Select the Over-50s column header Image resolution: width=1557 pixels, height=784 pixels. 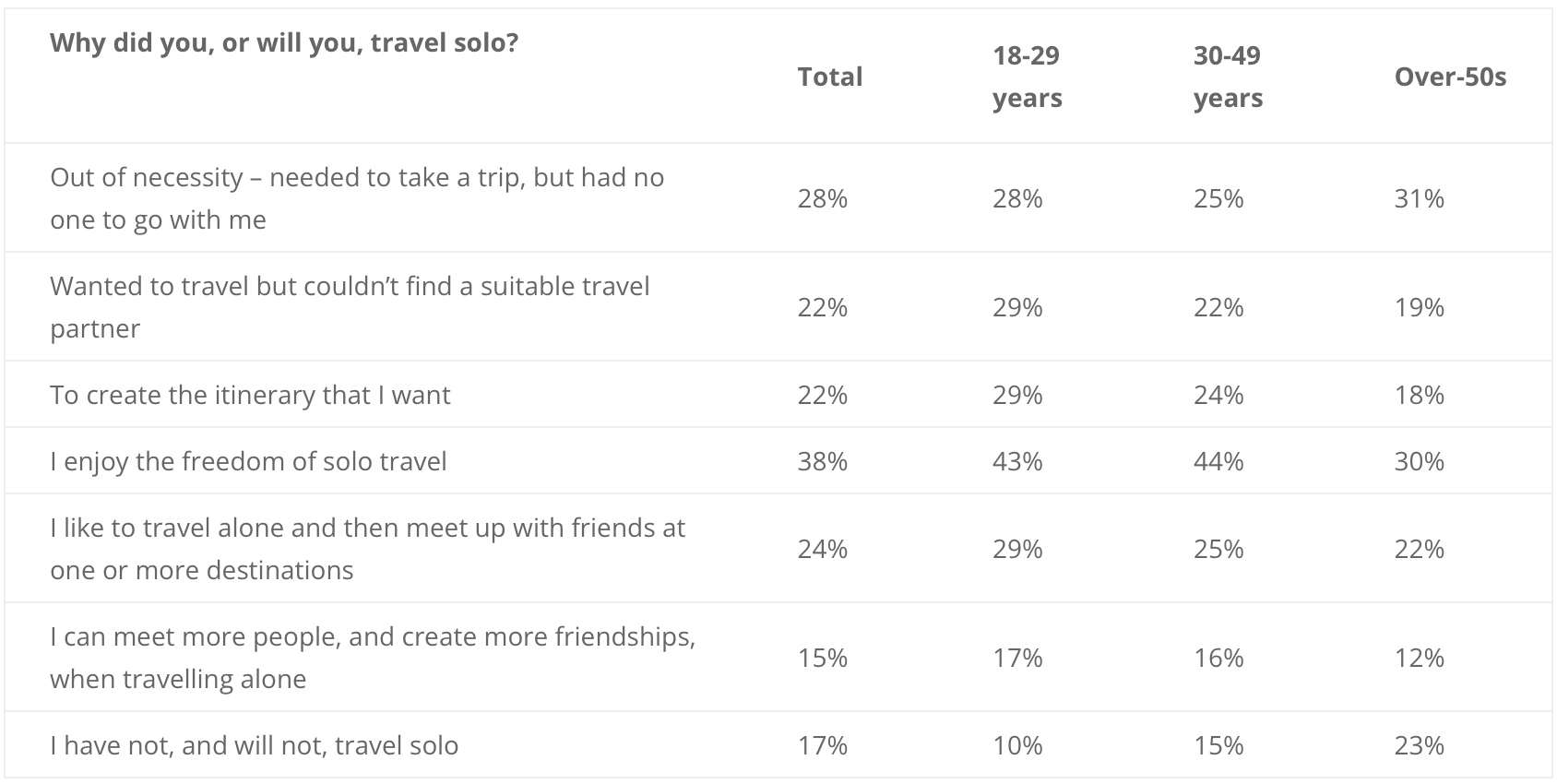coord(1450,77)
